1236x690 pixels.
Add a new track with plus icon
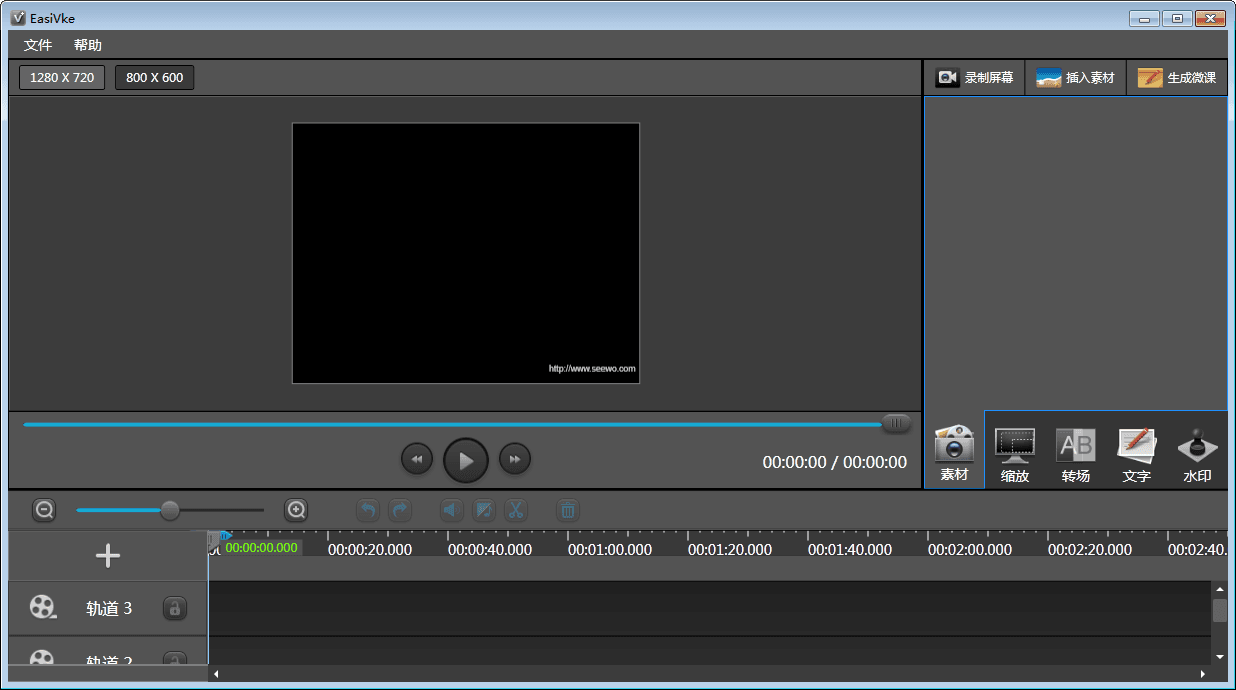click(108, 556)
